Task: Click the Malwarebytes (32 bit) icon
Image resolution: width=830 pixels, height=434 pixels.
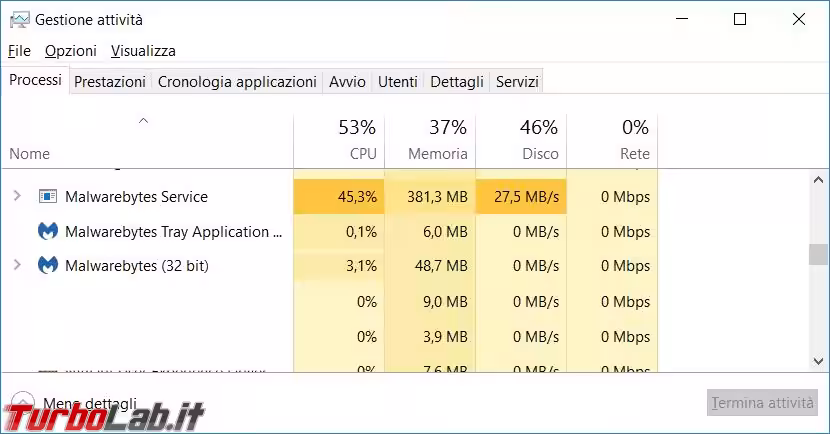Action: [47, 266]
